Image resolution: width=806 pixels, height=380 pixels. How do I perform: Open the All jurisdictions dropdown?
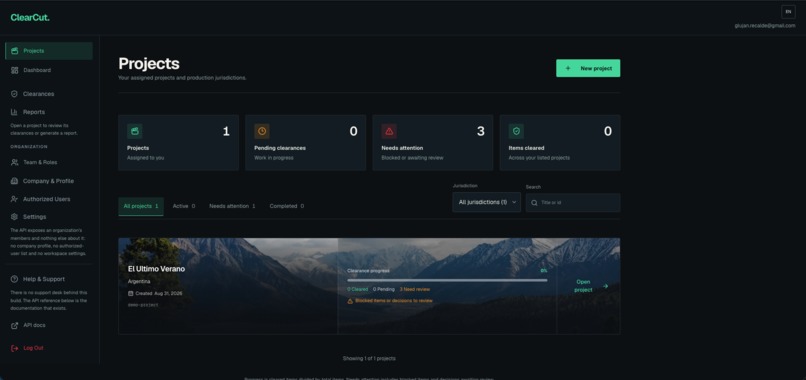486,203
